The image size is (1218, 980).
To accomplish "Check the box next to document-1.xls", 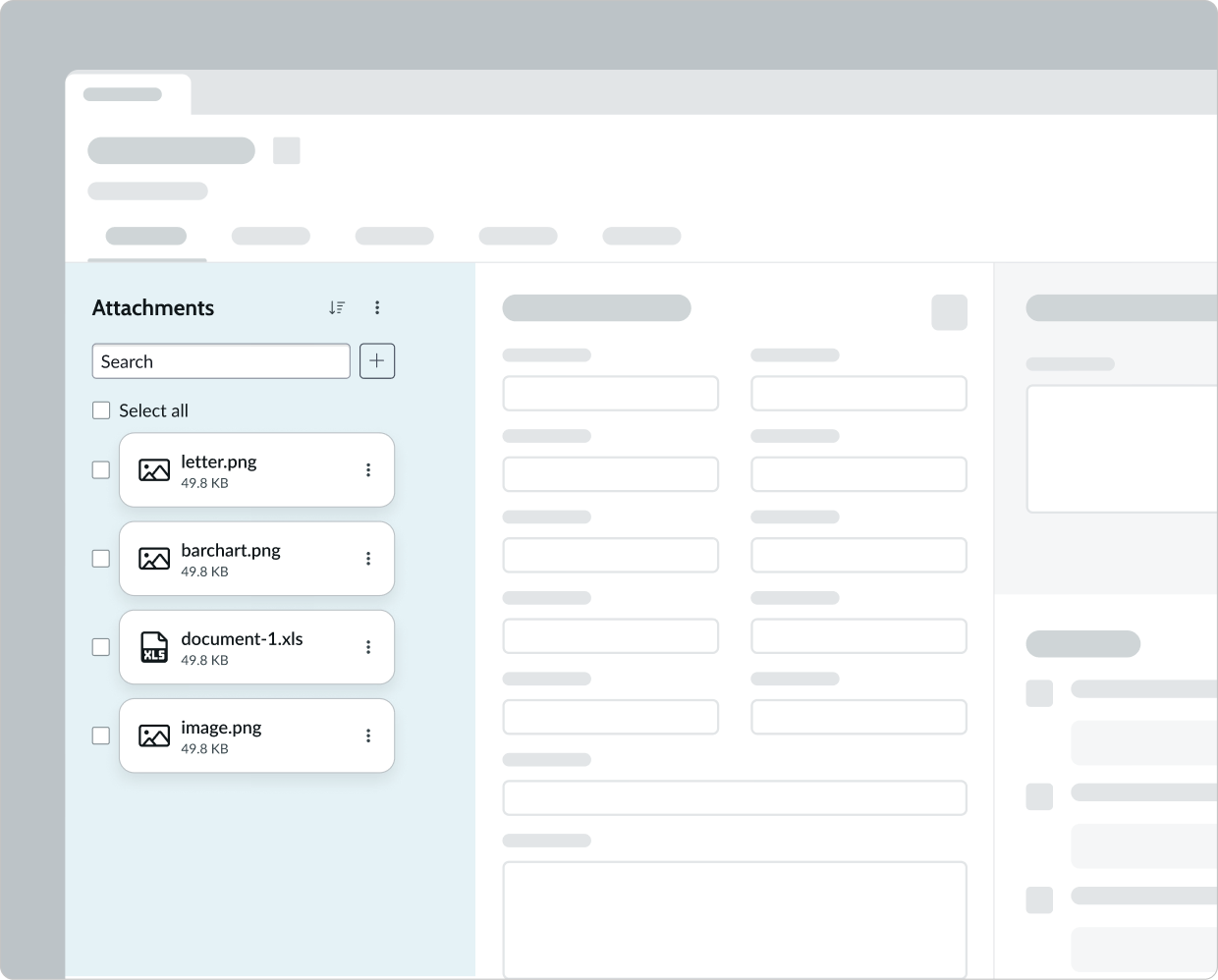I will pyautogui.click(x=101, y=647).
